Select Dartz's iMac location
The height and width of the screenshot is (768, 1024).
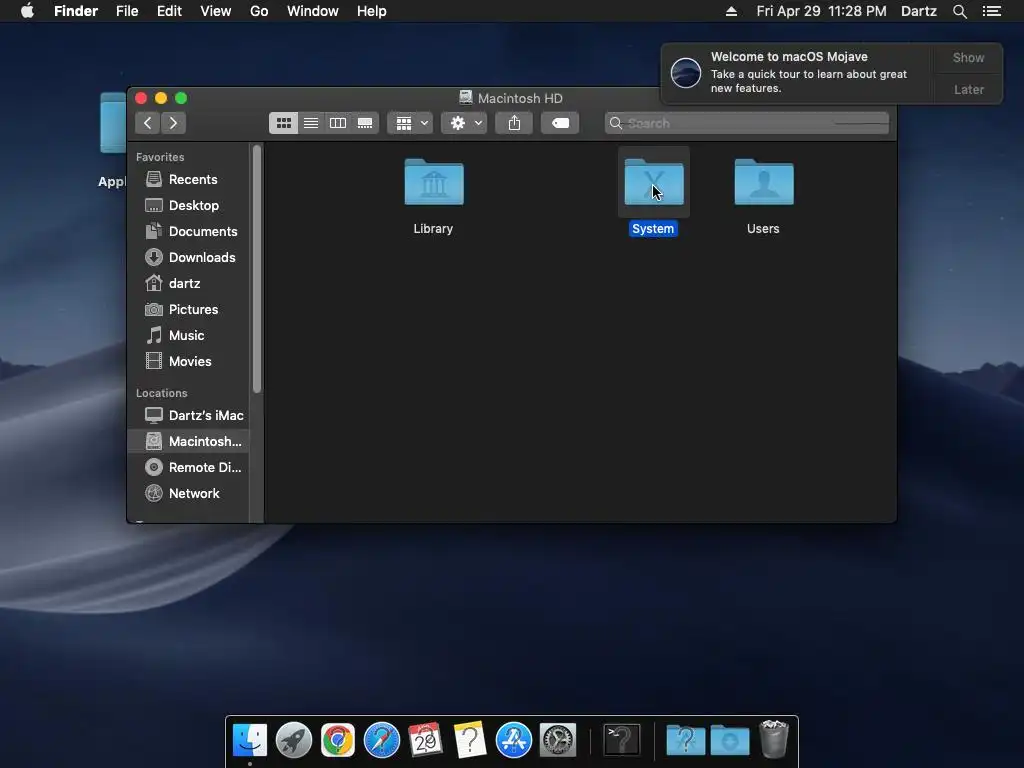pos(189,415)
